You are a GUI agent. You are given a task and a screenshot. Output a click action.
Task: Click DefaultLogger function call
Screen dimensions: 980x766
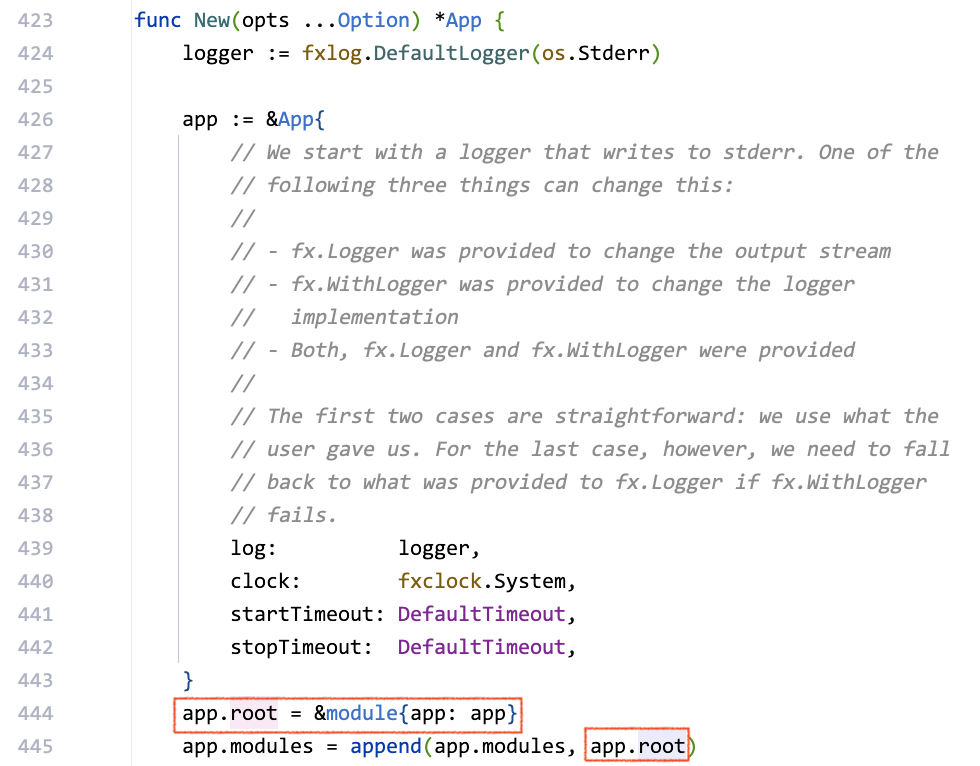451,54
